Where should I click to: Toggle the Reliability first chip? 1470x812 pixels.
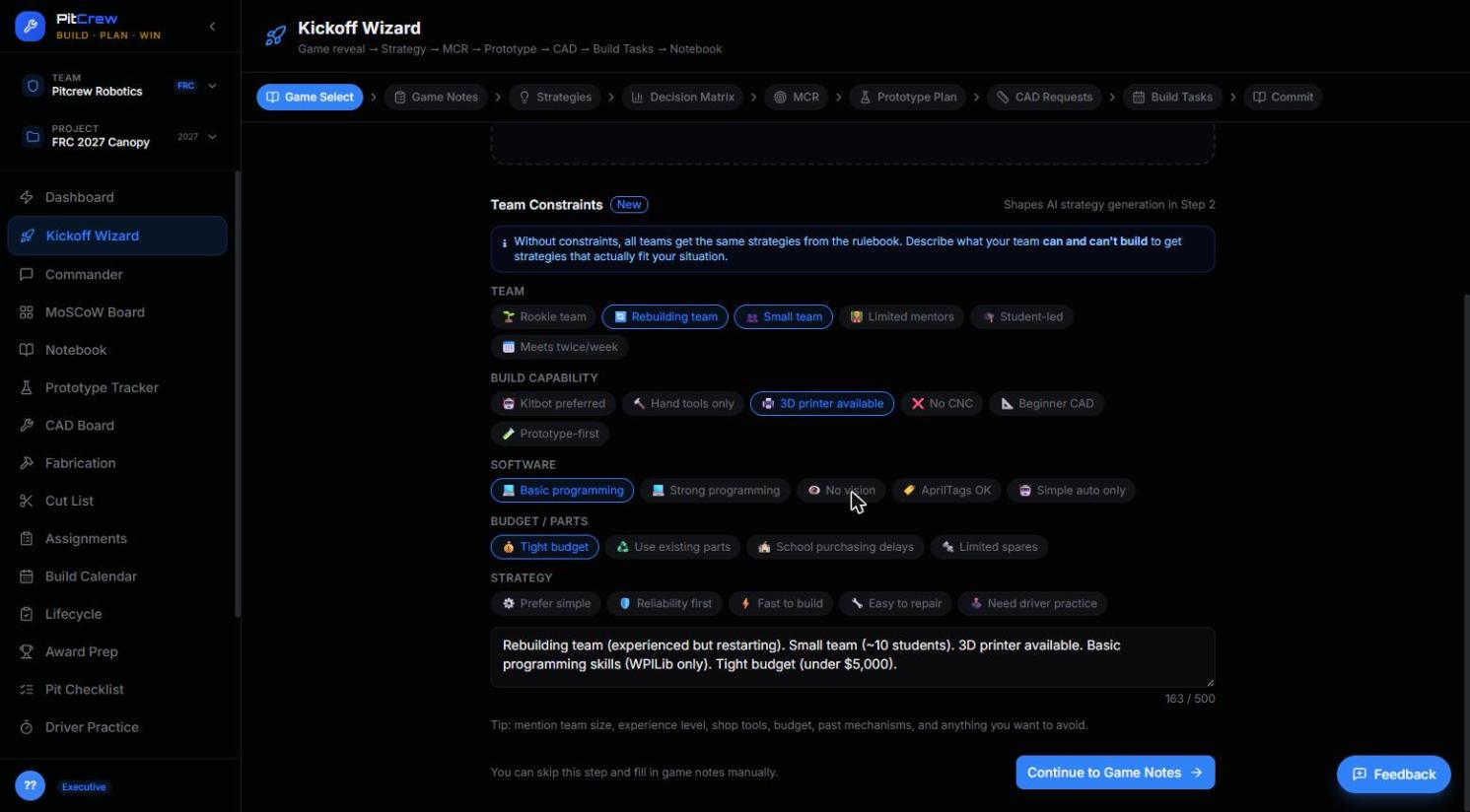[x=665, y=603]
